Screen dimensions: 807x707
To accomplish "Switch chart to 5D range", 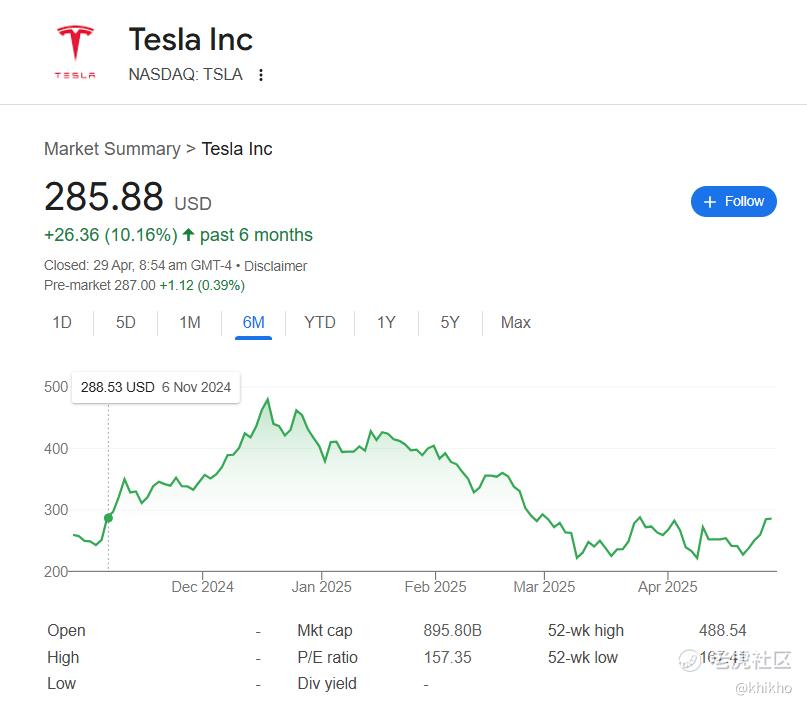I will point(126,323).
